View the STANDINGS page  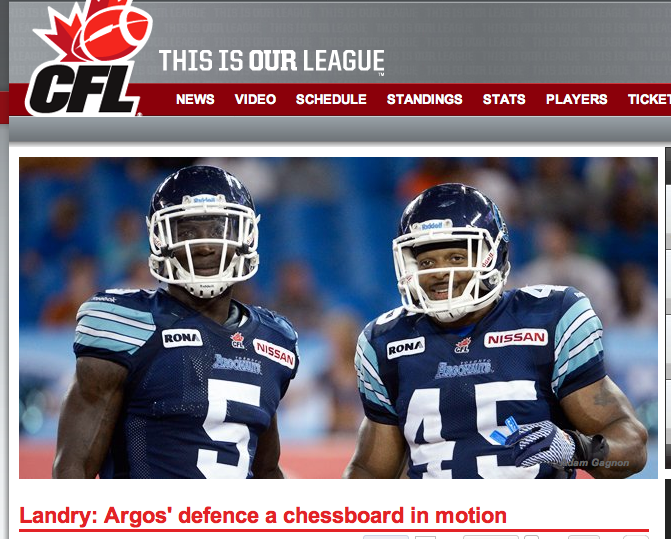point(425,99)
